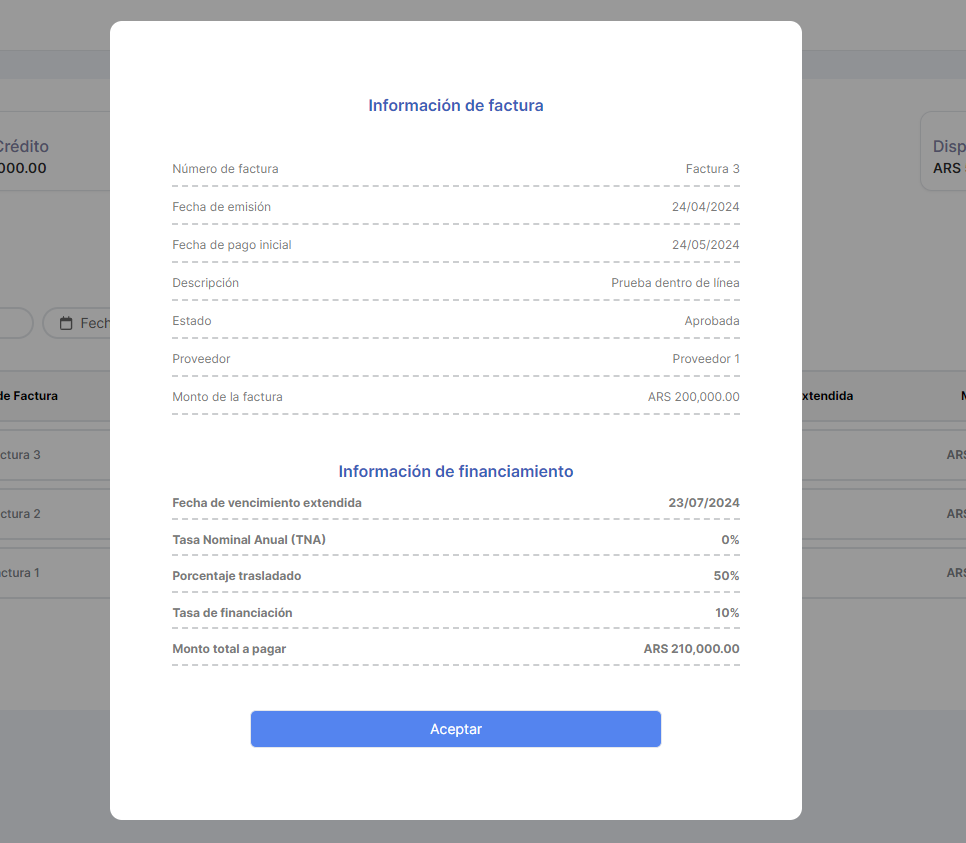Click the 'extendida' column header
This screenshot has width=966, height=843.
[x=826, y=396]
